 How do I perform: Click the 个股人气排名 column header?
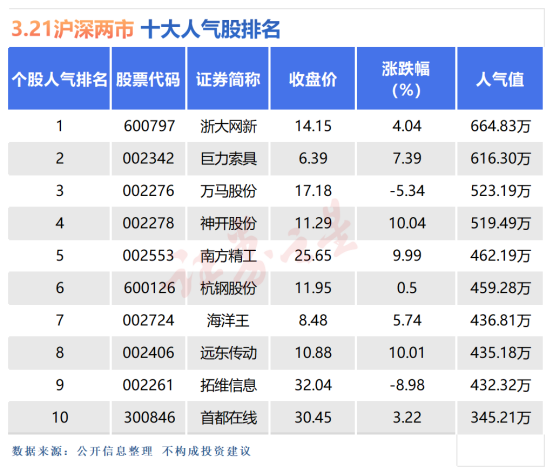coord(59,78)
